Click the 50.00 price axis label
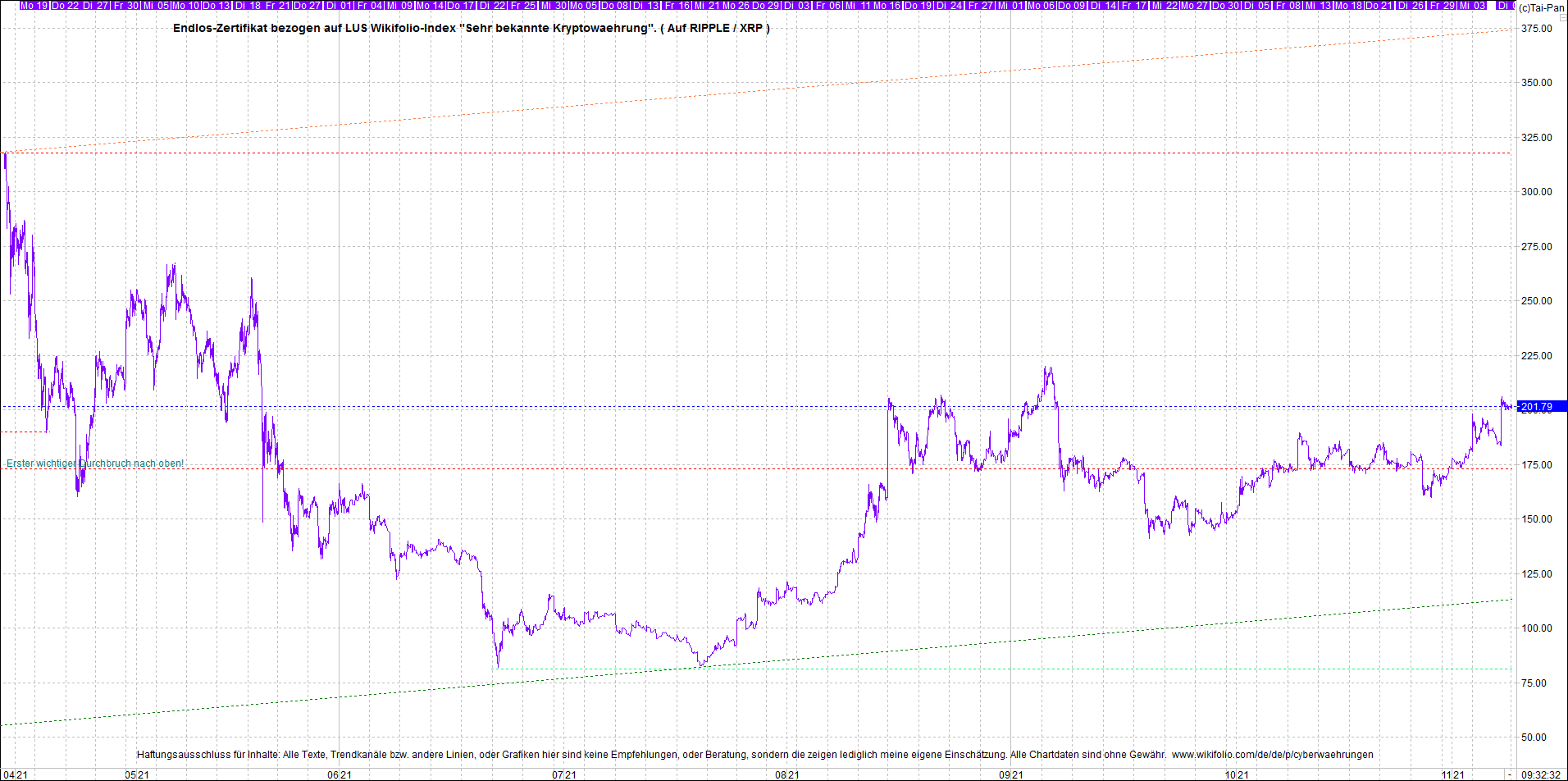 pyautogui.click(x=1536, y=738)
